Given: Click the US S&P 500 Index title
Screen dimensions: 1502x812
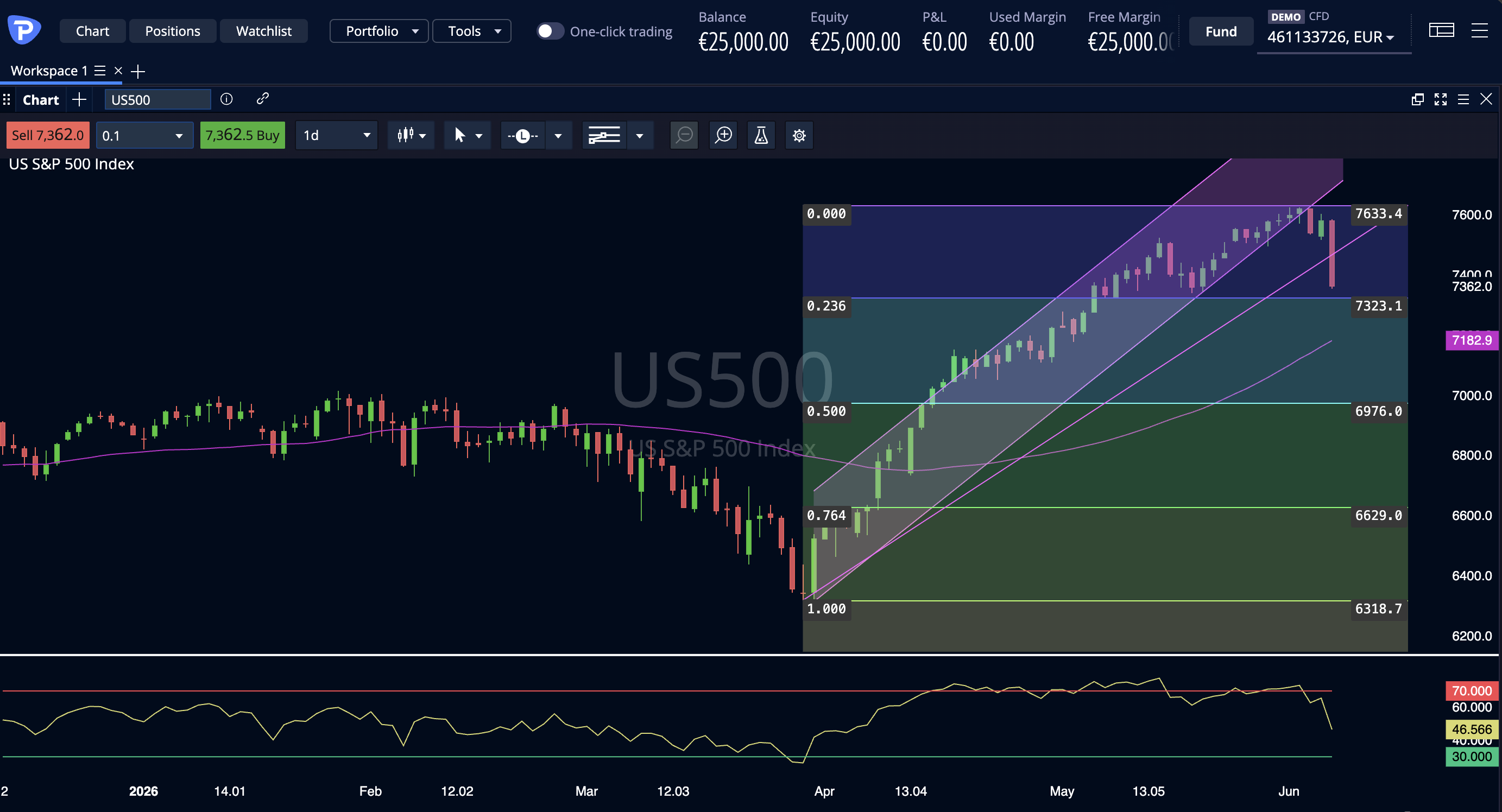Looking at the screenshot, I should click(x=71, y=164).
